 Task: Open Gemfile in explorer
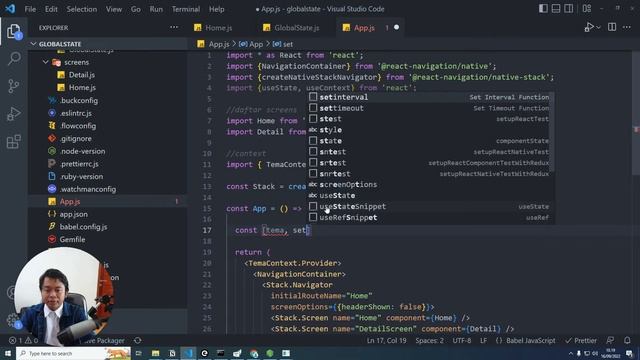click(x=72, y=240)
